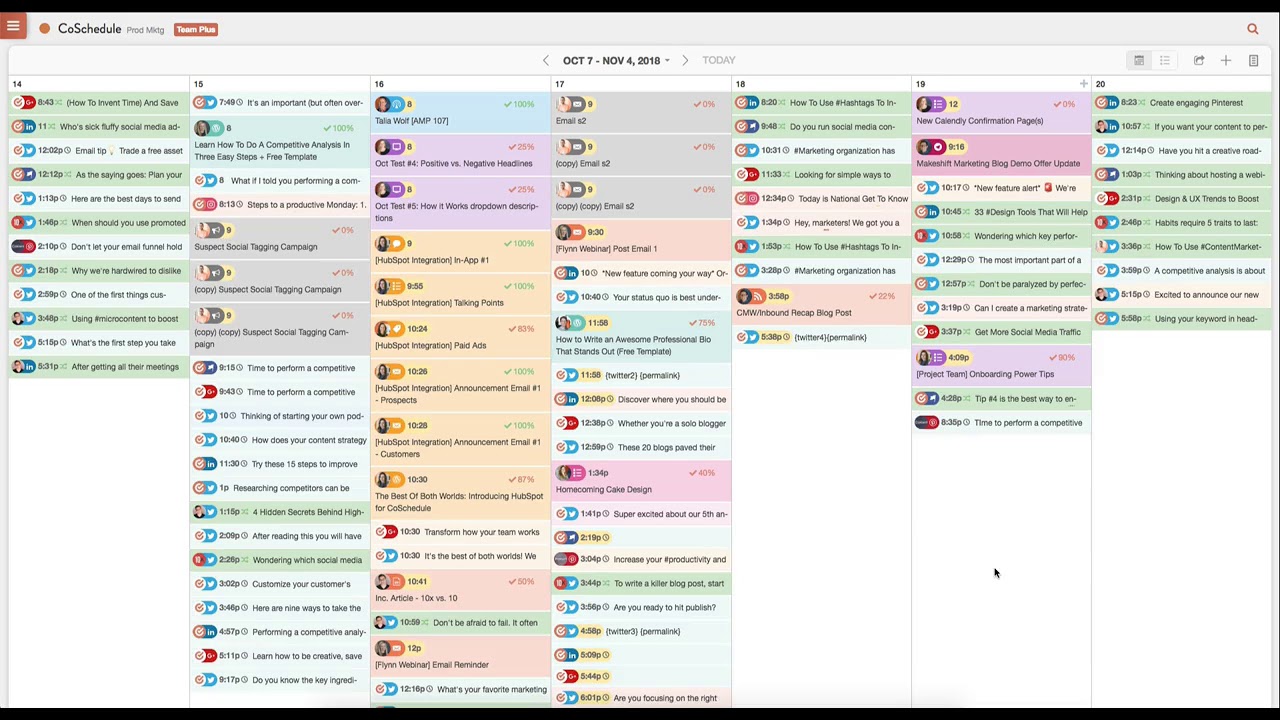Click the plus icon to create
Image resolution: width=1280 pixels, height=720 pixels.
pos(1226,61)
